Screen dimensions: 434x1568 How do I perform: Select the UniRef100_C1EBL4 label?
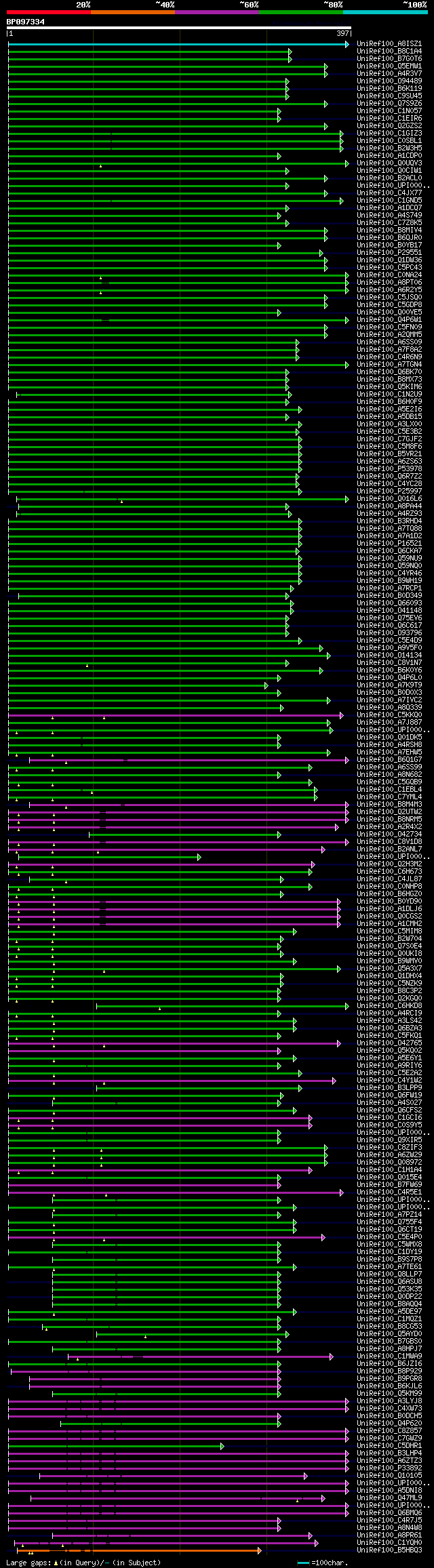(389, 790)
